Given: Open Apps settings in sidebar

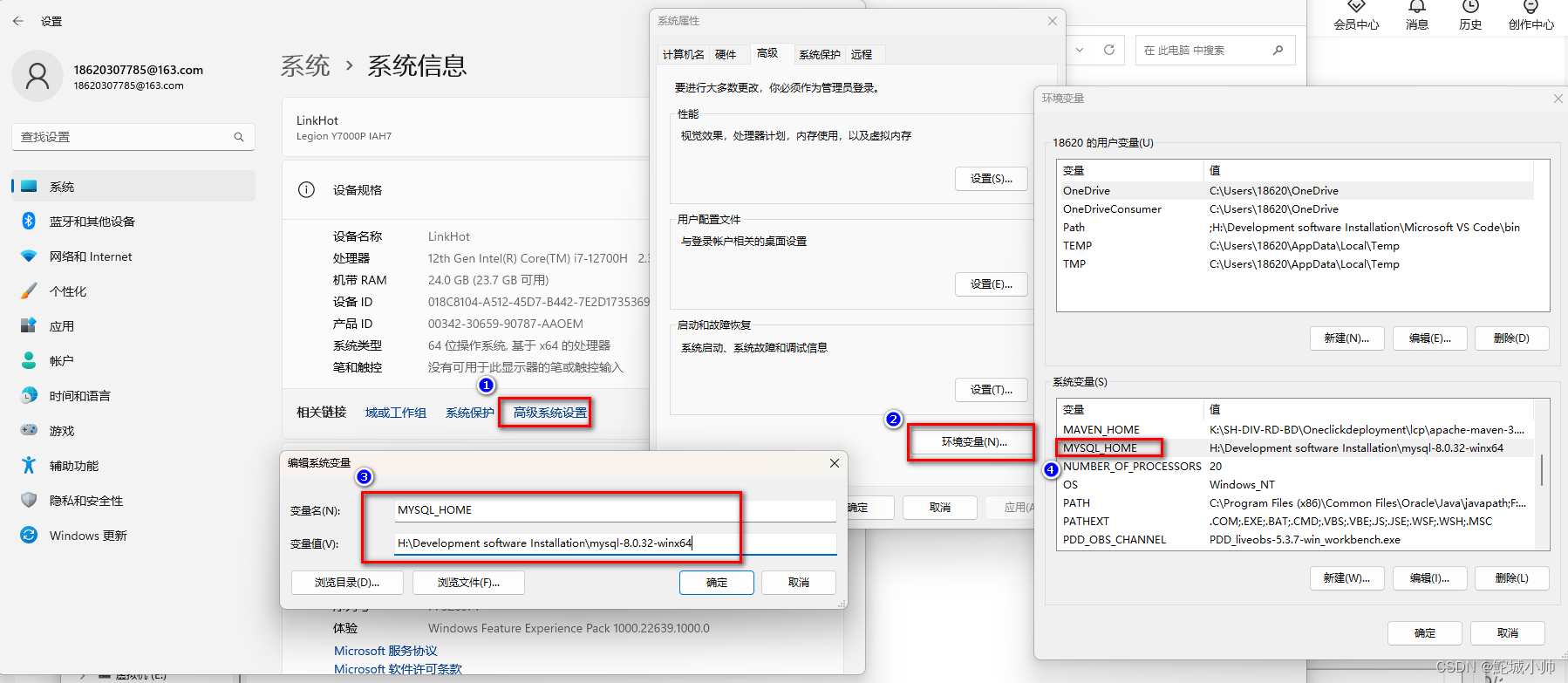Looking at the screenshot, I should tap(133, 326).
